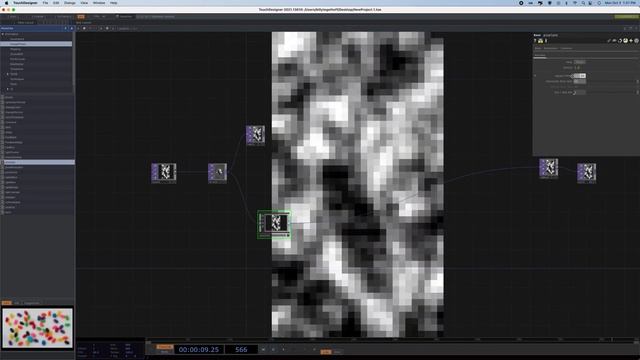Open the TouchDesigner application menu
640x360 pixels.
pyautogui.click(x=25, y=3)
